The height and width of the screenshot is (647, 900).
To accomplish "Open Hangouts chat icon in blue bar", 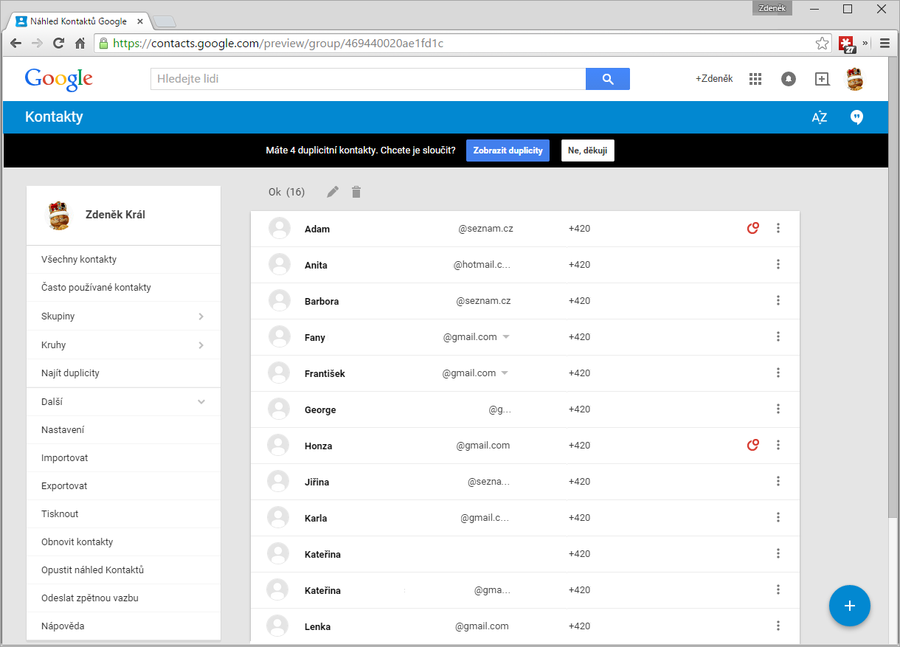I will 856,117.
